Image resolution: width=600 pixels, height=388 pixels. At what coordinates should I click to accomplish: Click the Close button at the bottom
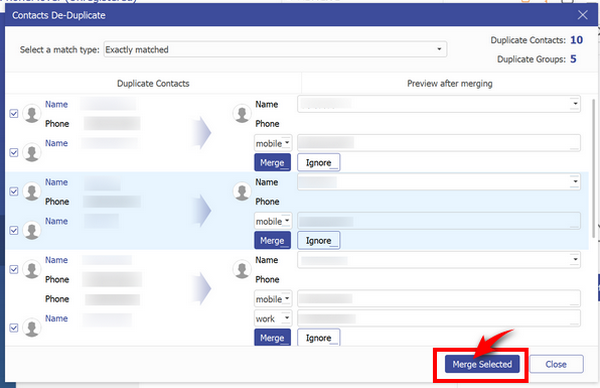[x=556, y=364]
